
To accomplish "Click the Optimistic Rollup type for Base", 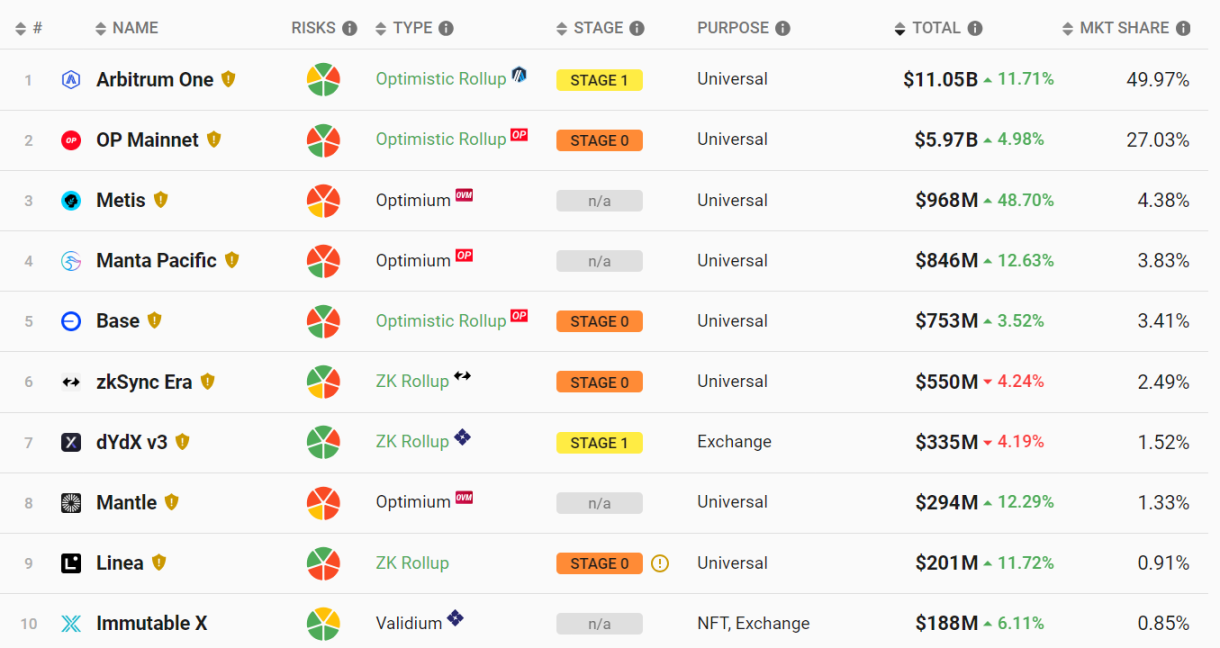I will point(441,321).
